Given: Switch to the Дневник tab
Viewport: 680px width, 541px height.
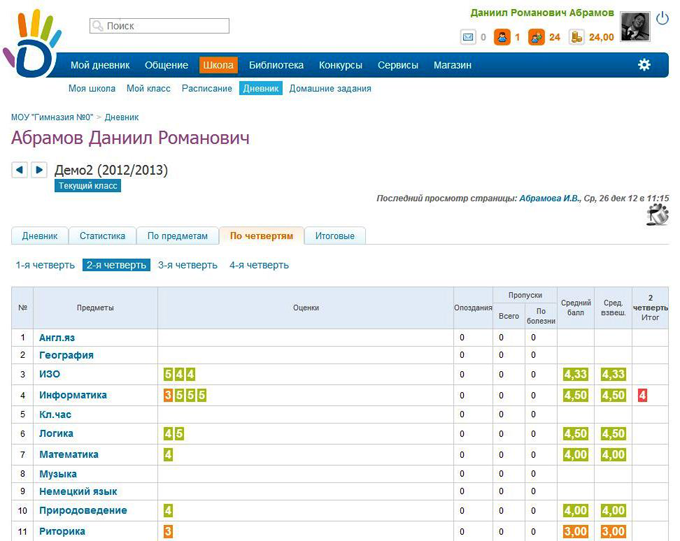Looking at the screenshot, I should (40, 236).
